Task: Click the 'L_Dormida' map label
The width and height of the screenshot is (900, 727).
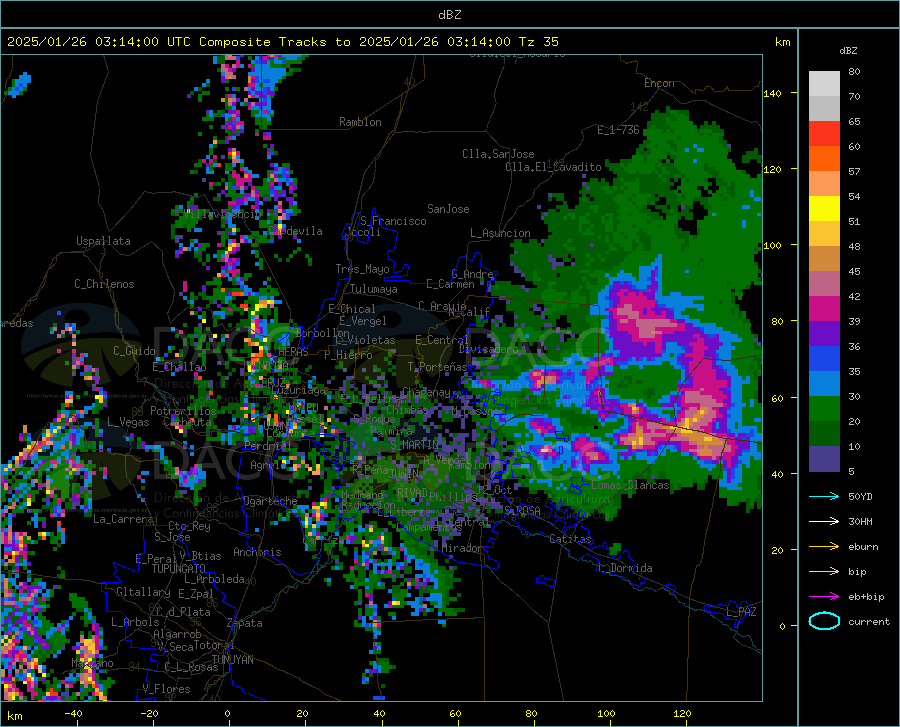Action: tap(624, 568)
